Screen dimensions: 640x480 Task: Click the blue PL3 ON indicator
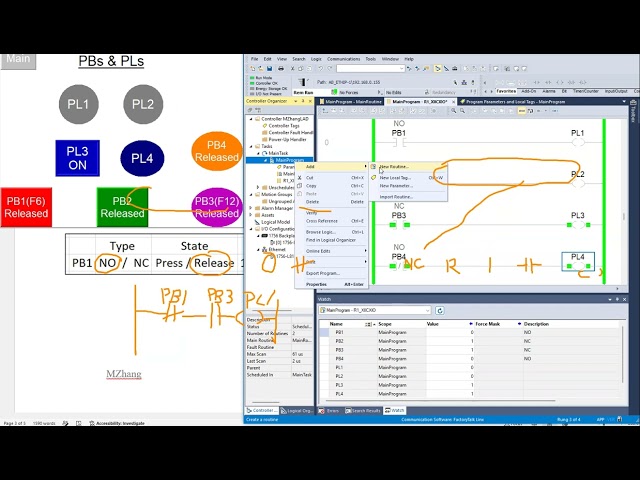78,158
